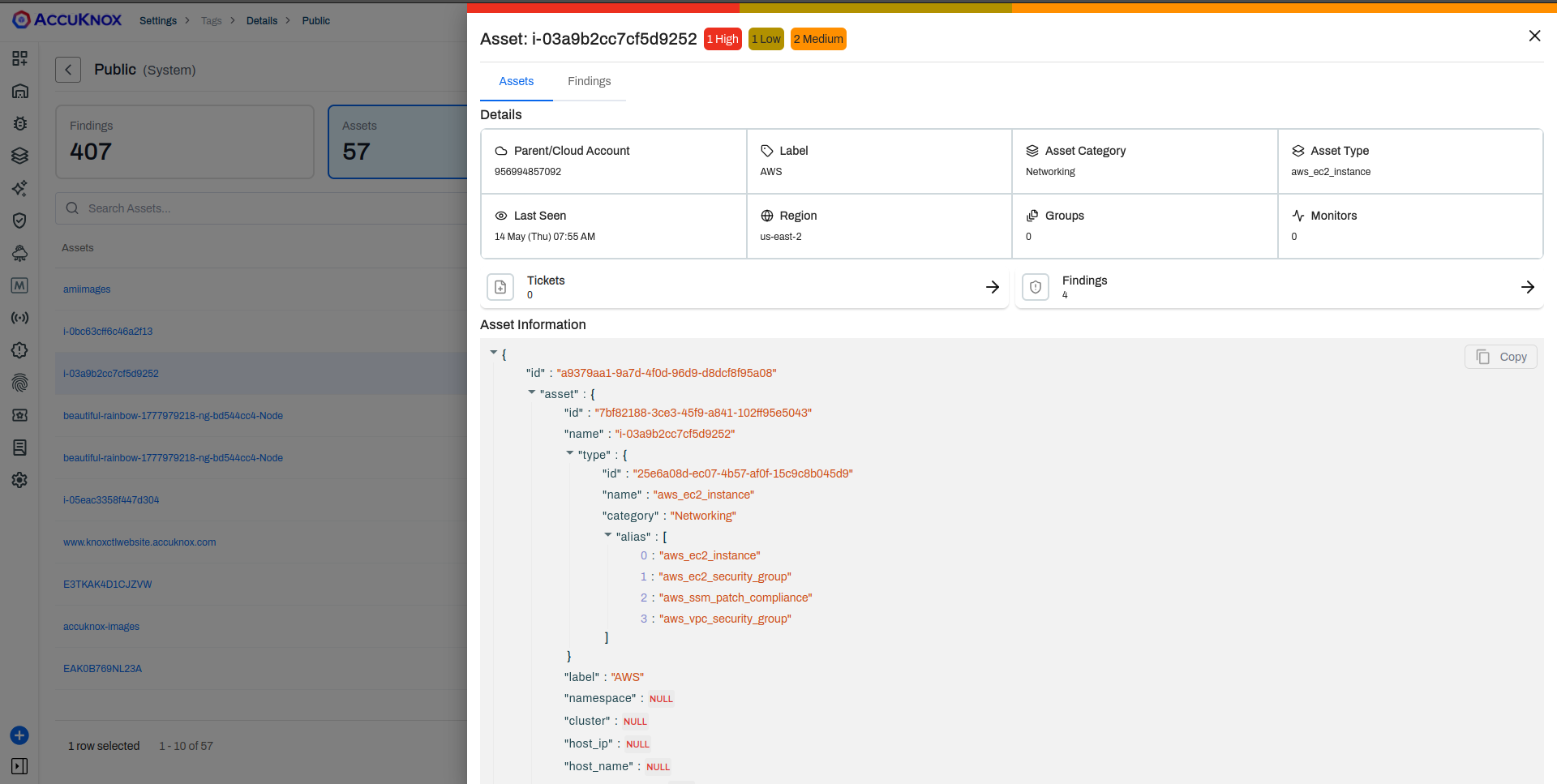Open the cloud hat icon in sidebar
The image size is (1557, 784).
click(20, 253)
